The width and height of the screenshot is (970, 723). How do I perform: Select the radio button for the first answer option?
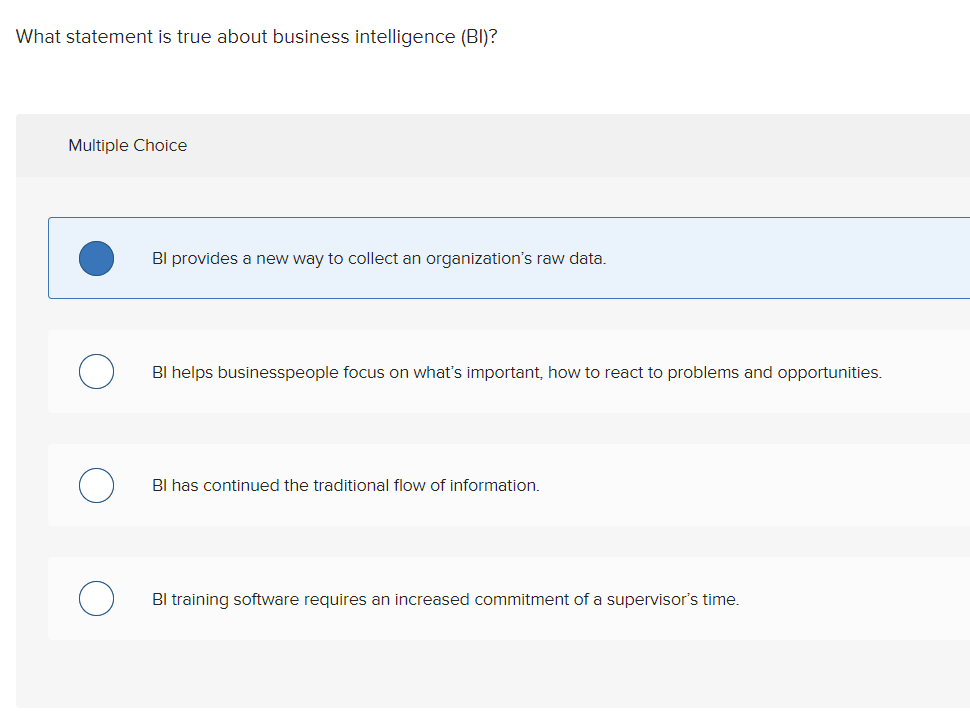(96, 258)
